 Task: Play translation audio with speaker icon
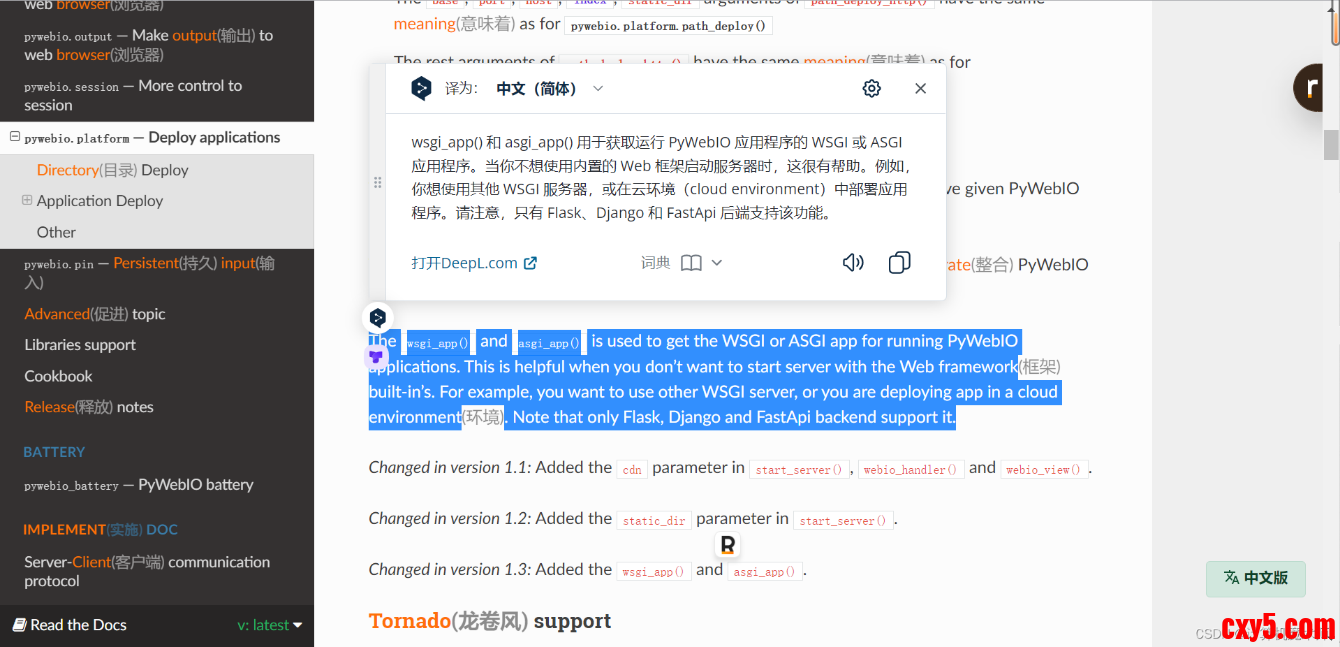click(853, 262)
